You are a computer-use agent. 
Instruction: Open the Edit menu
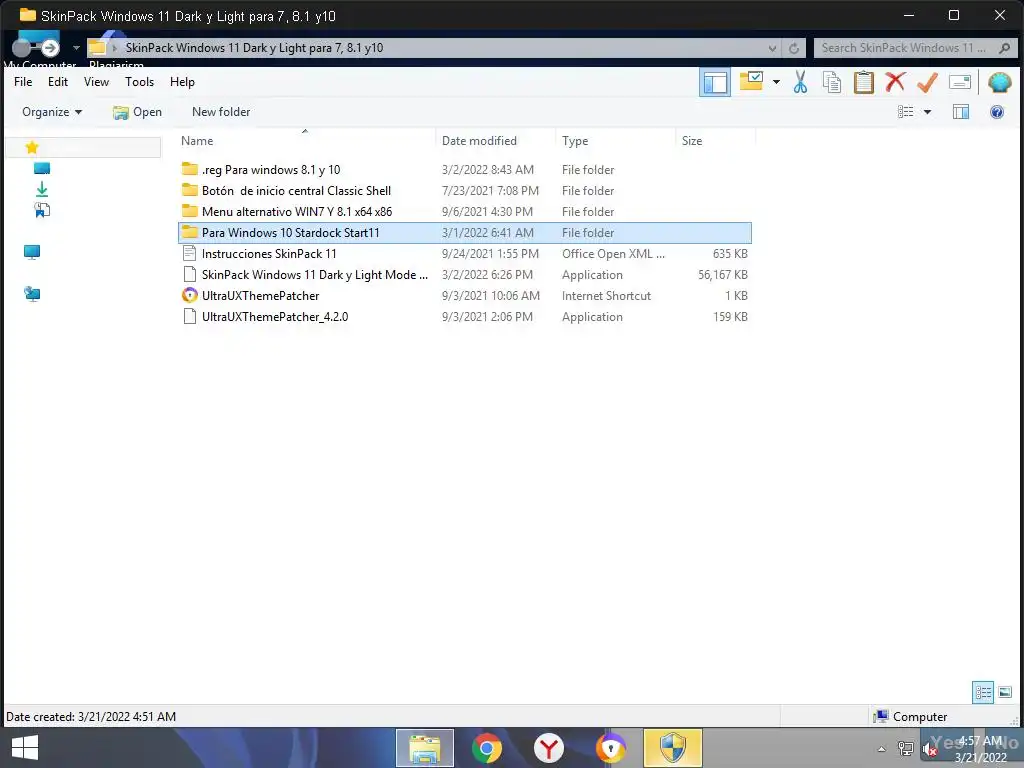click(57, 82)
